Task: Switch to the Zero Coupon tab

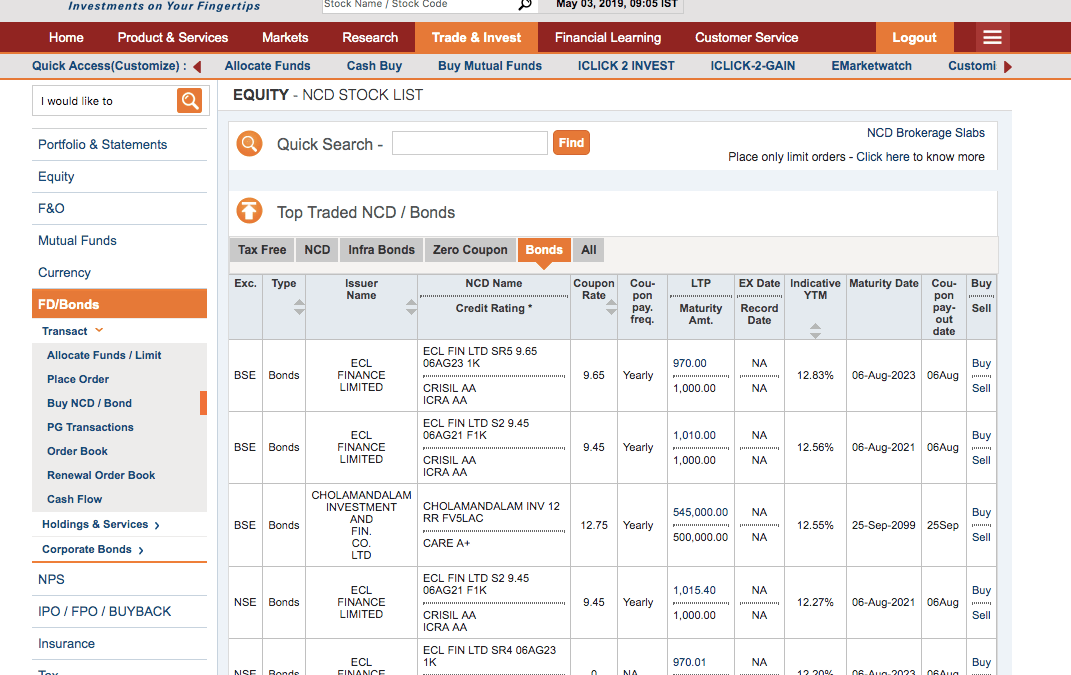Action: click(470, 250)
